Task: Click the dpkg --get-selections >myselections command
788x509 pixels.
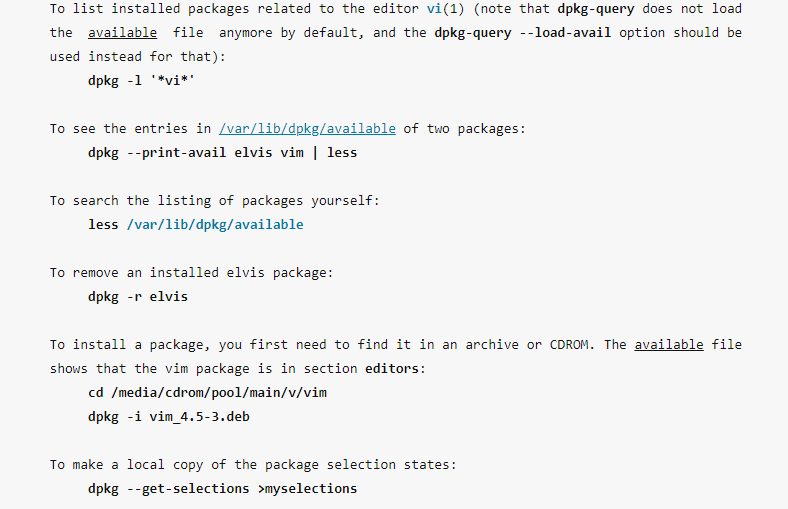Action: click(222, 489)
